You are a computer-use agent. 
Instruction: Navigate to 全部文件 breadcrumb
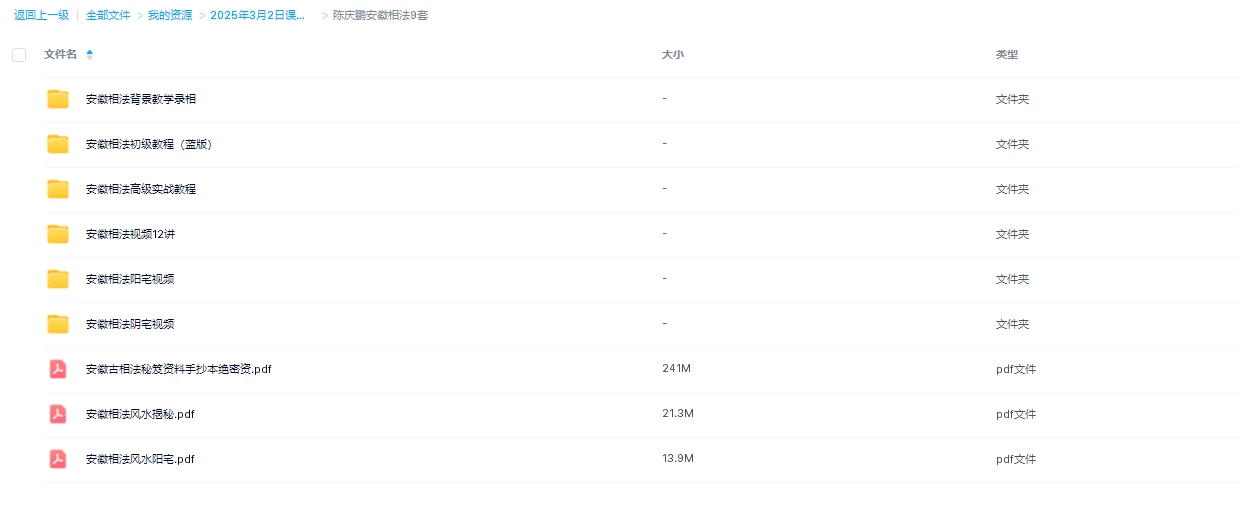108,16
